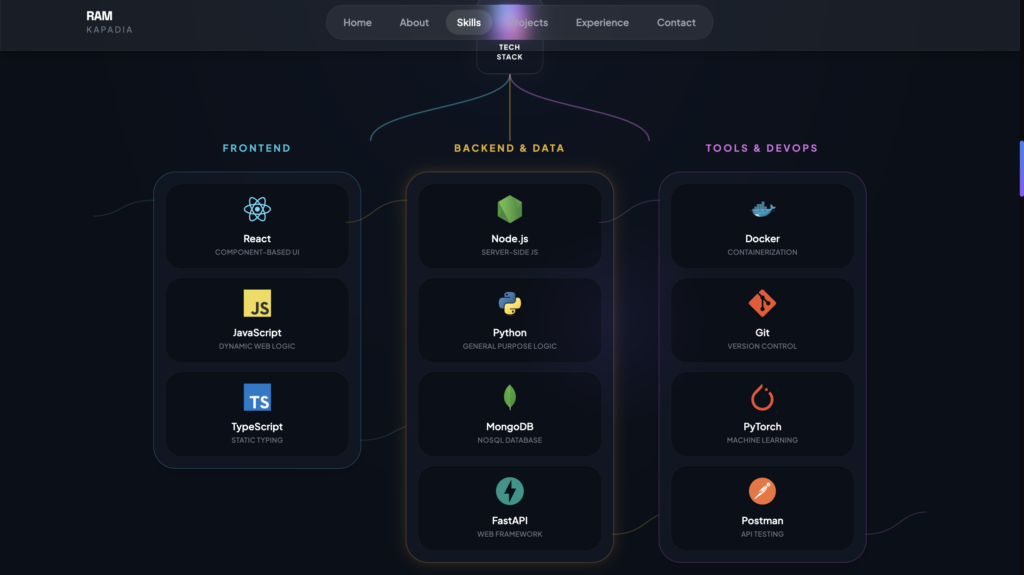Open the Projects nav item
1024x575 pixels.
pos(528,22)
